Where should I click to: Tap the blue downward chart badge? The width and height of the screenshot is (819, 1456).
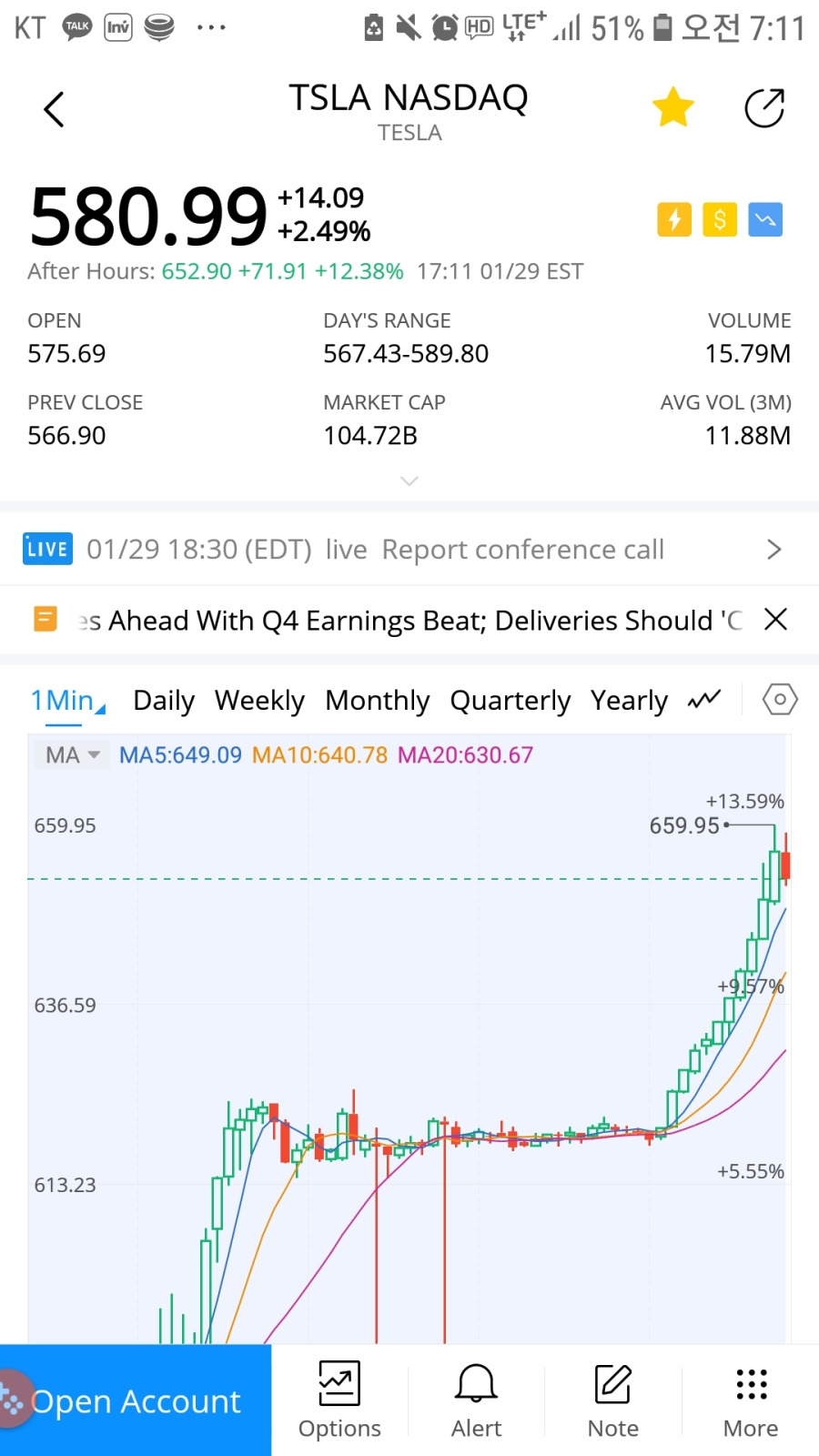coord(765,219)
